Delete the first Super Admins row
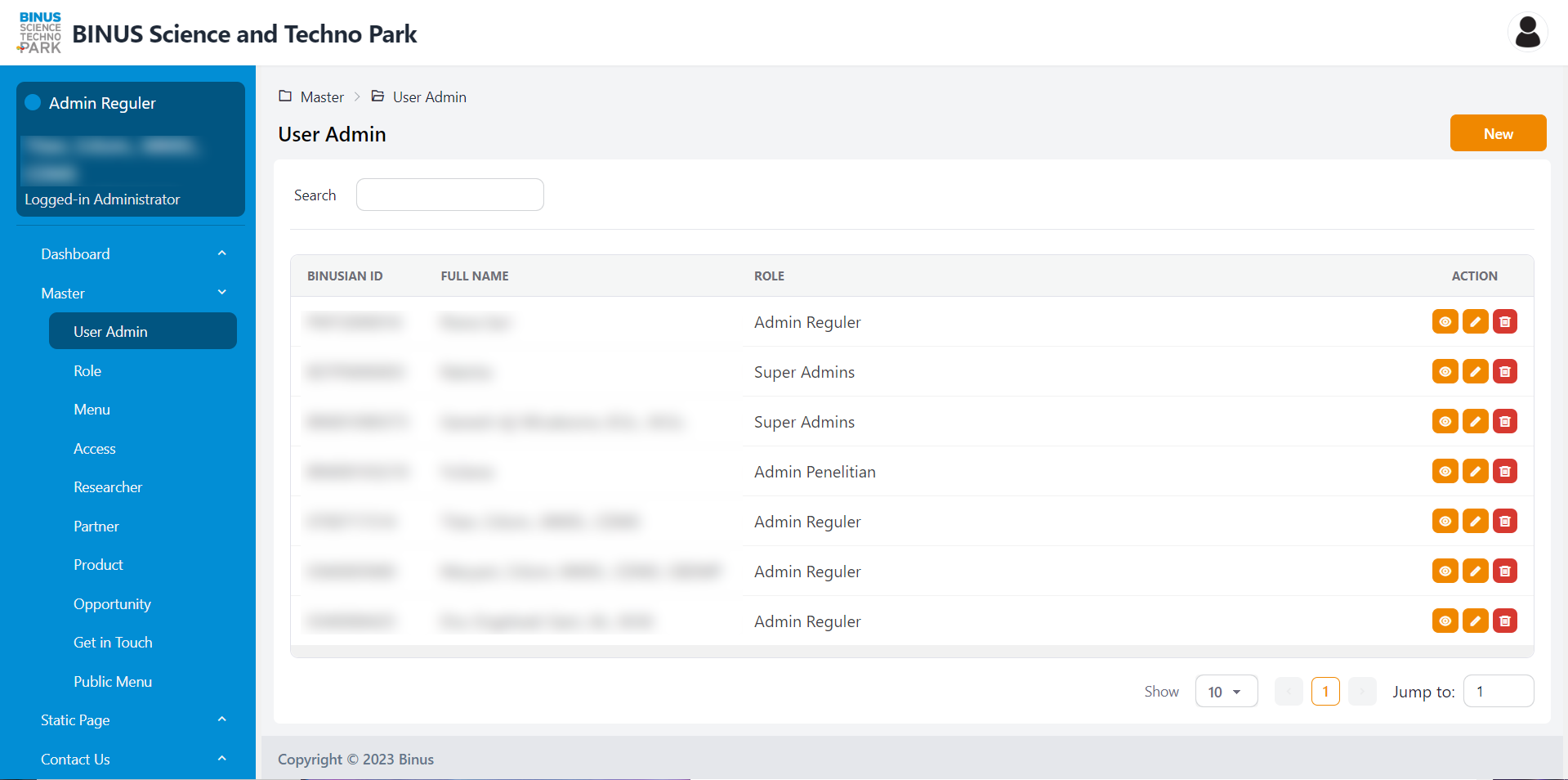1568x780 pixels. 1504,372
